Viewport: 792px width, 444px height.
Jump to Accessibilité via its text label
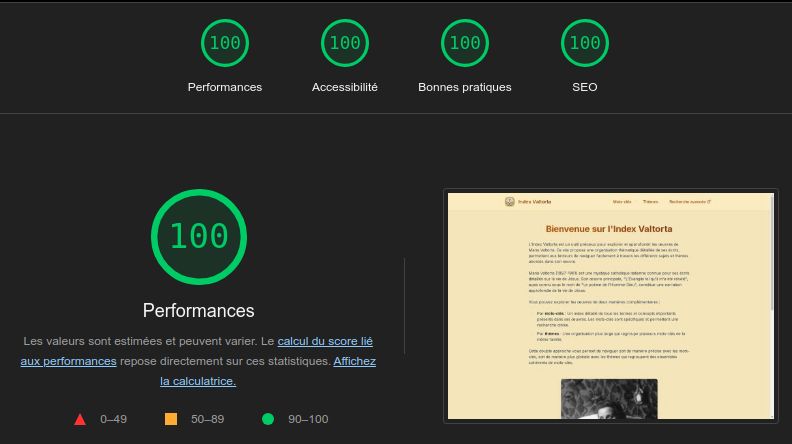tap(345, 87)
